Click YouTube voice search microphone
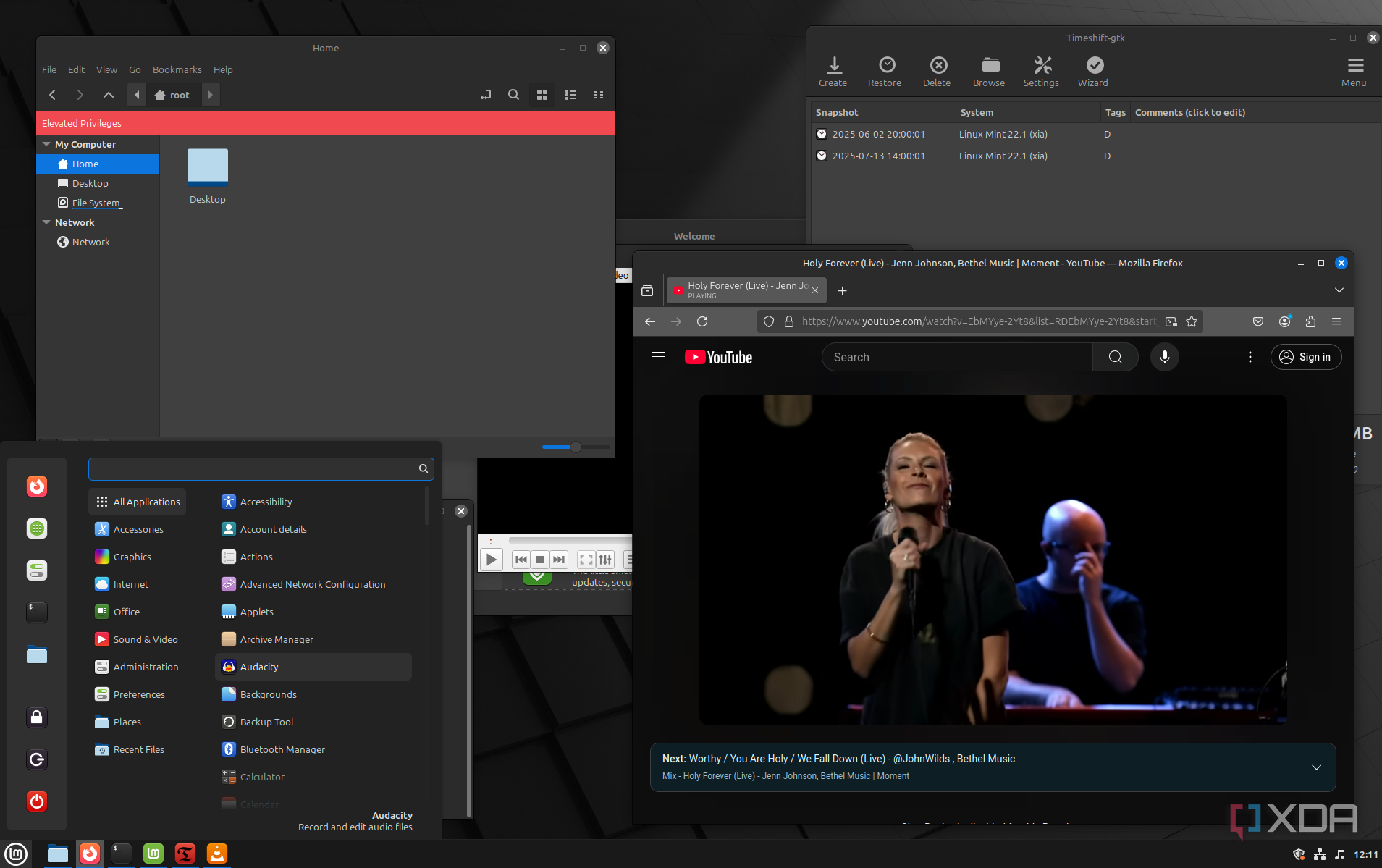The height and width of the screenshot is (868, 1382). (x=1165, y=357)
